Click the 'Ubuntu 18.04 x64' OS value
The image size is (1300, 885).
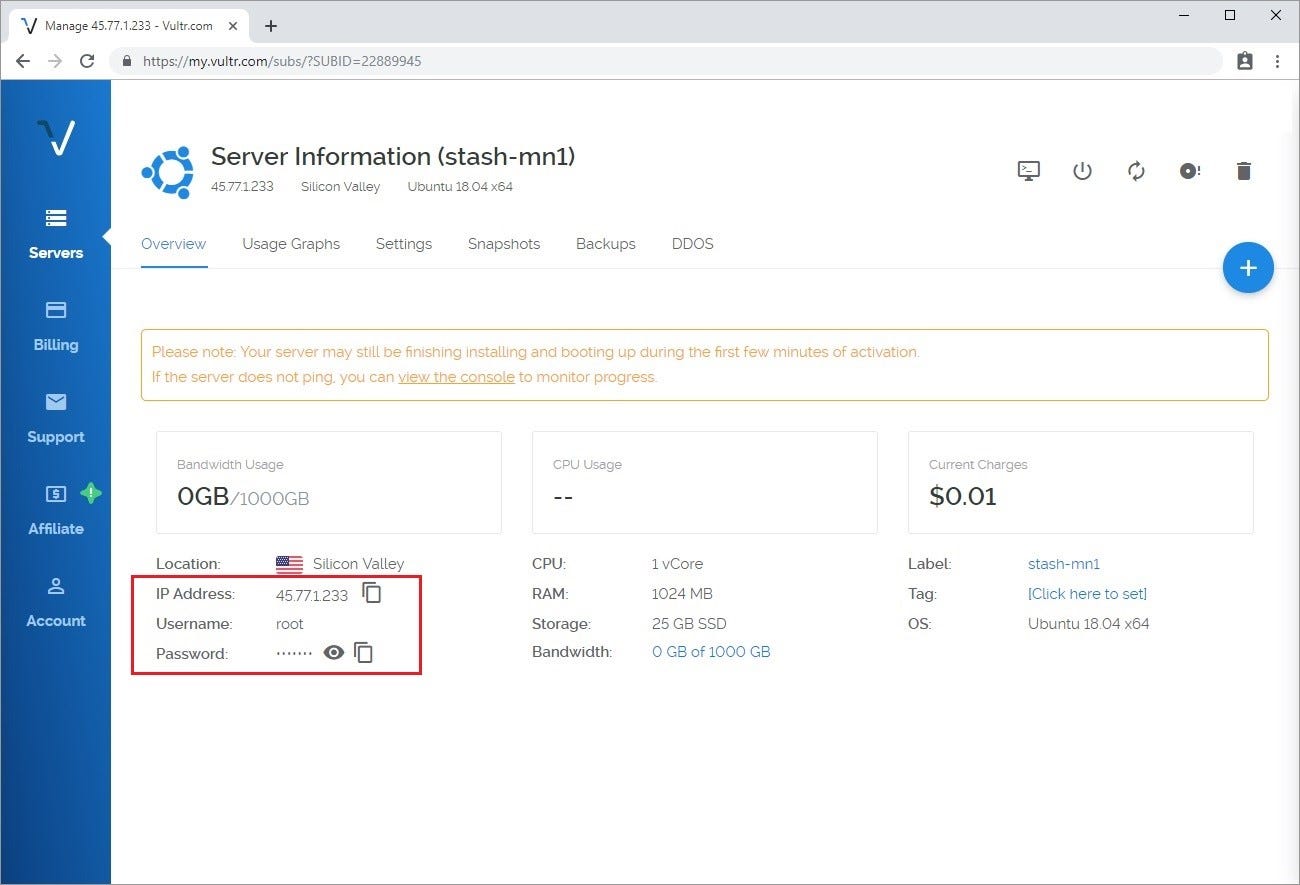1089,624
